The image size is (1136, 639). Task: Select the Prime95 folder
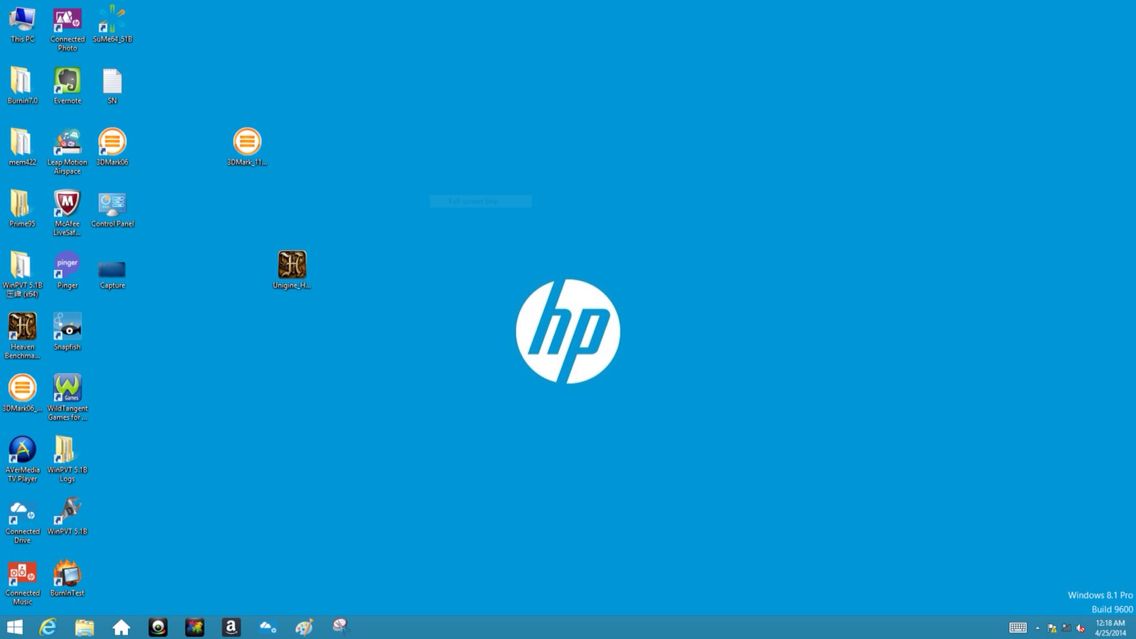pyautogui.click(x=22, y=209)
